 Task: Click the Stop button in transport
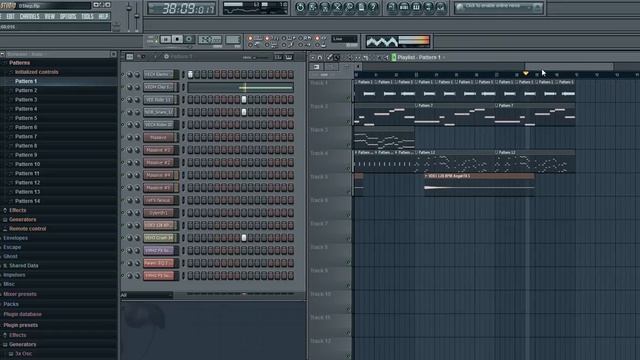[x=177, y=39]
